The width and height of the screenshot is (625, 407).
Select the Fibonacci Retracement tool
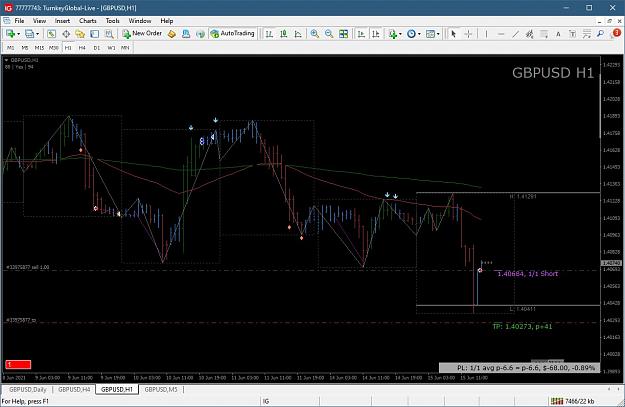[x=544, y=34]
